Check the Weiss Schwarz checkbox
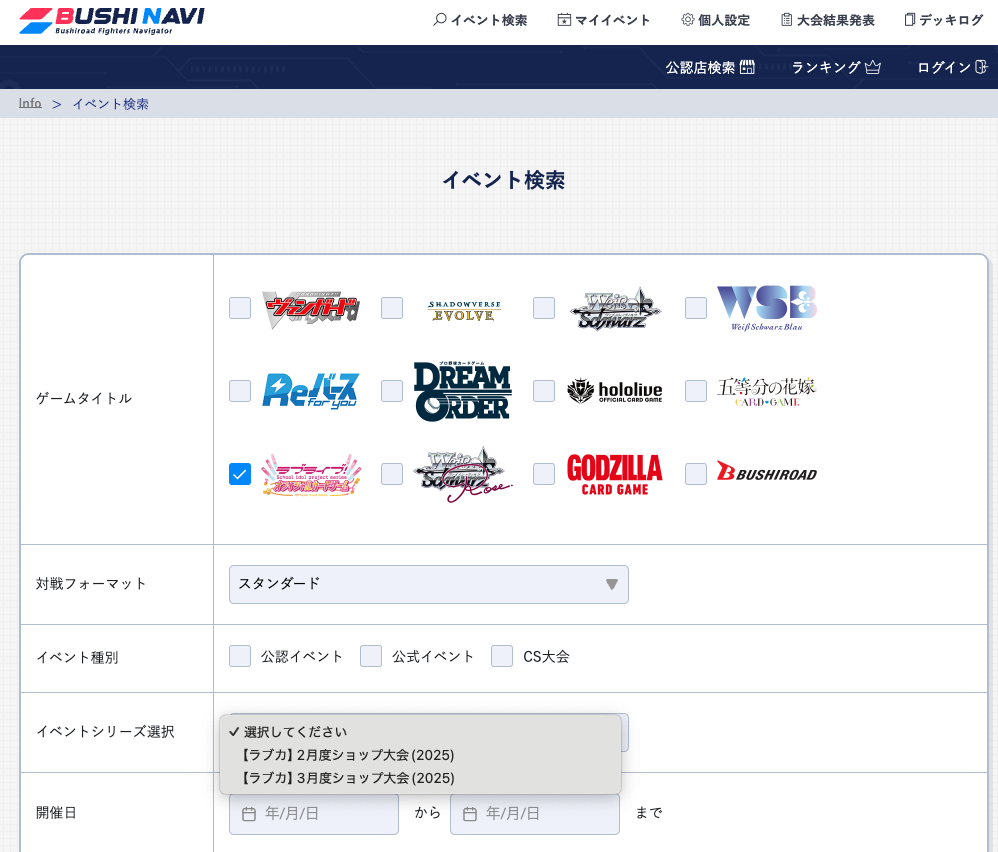The image size is (998, 852). tap(544, 308)
